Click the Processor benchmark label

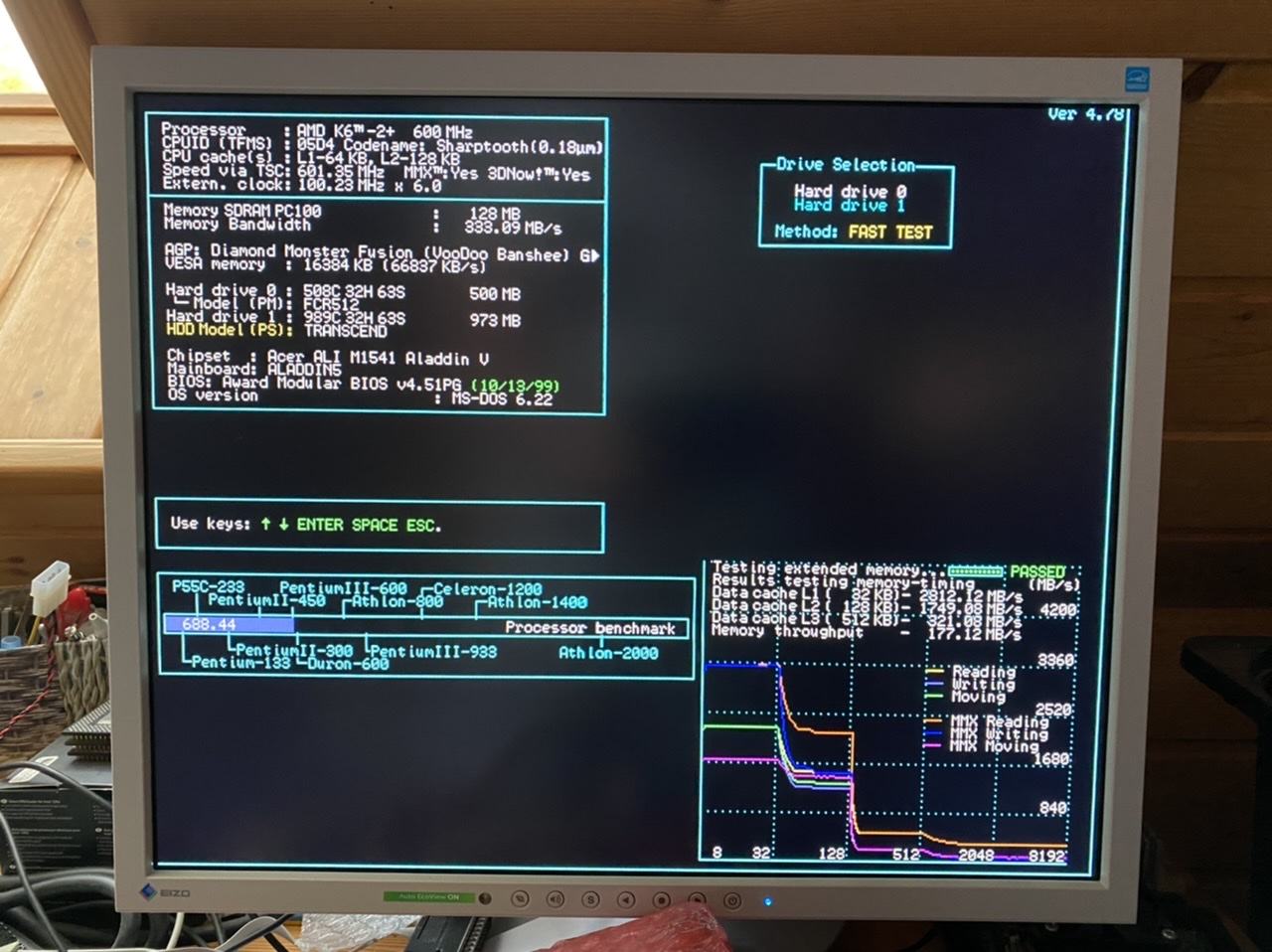pyautogui.click(x=589, y=628)
